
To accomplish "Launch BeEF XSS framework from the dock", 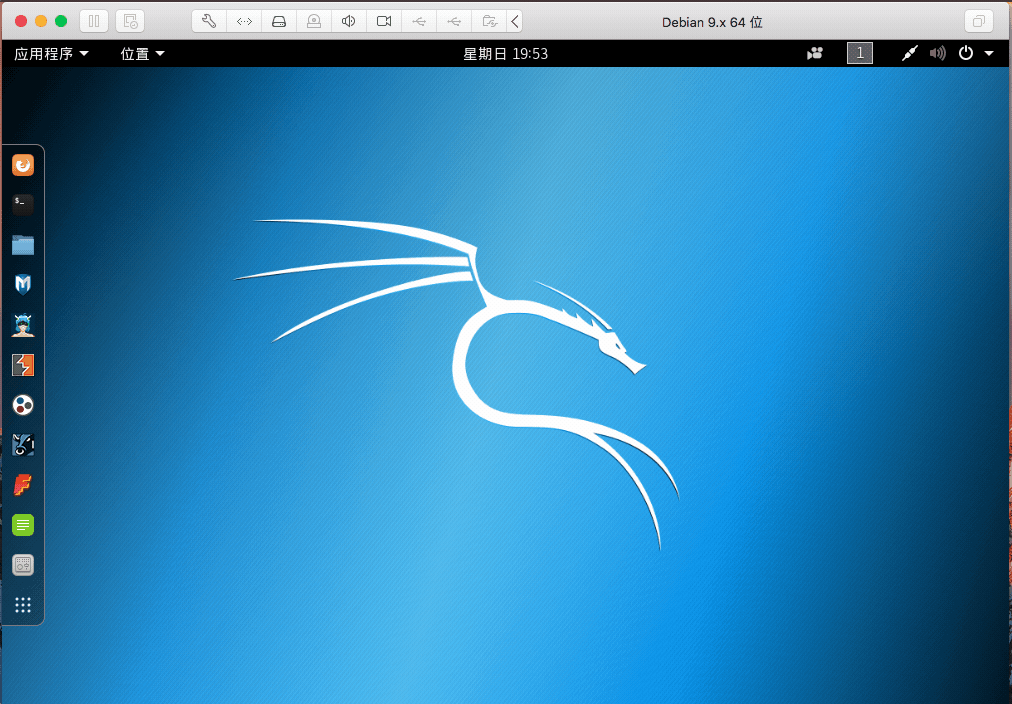I will tap(23, 445).
